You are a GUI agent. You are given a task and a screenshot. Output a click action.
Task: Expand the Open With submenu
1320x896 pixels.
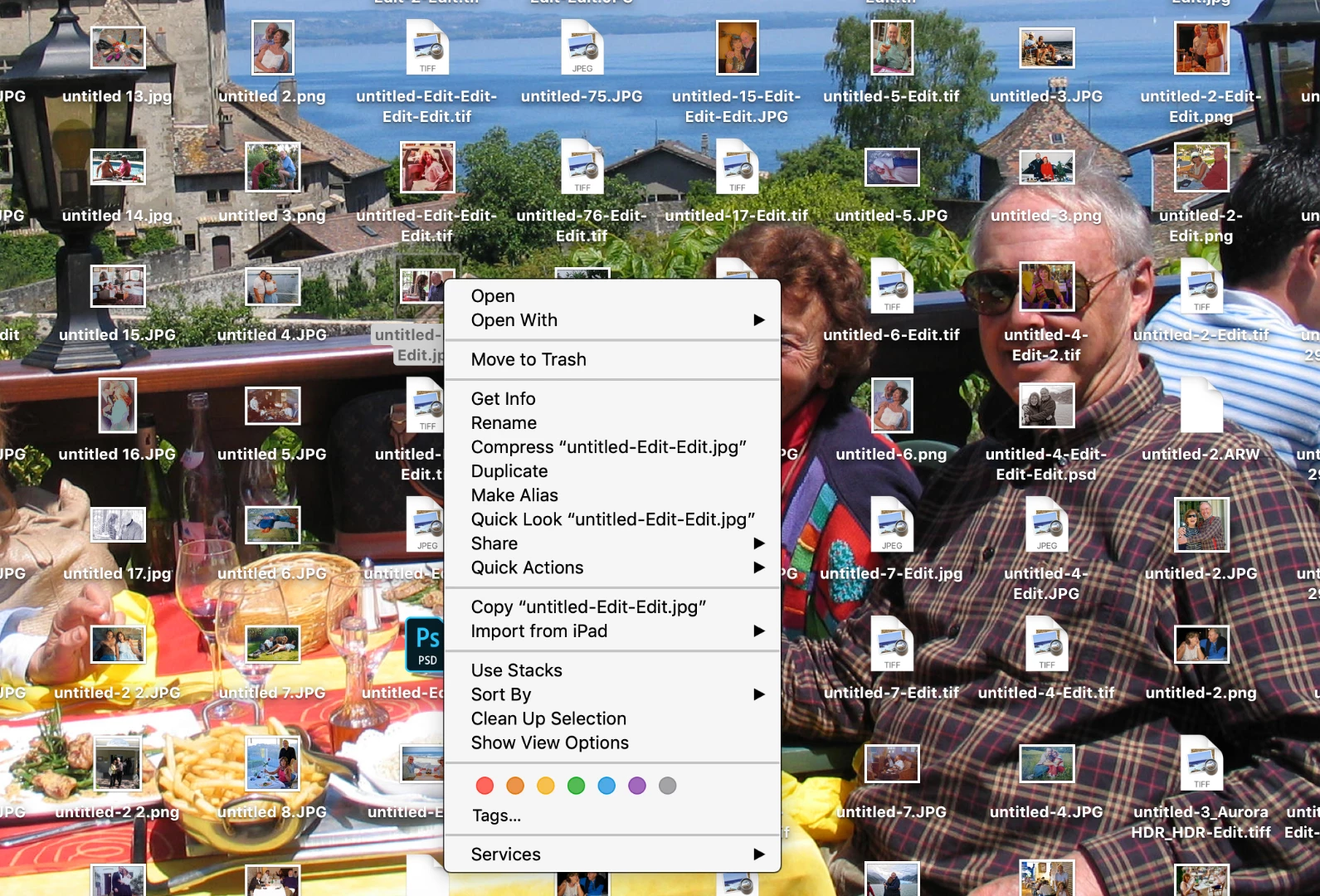click(612, 320)
